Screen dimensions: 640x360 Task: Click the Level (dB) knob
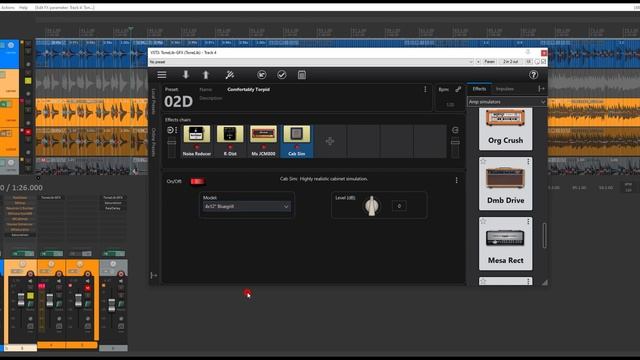[x=371, y=206]
